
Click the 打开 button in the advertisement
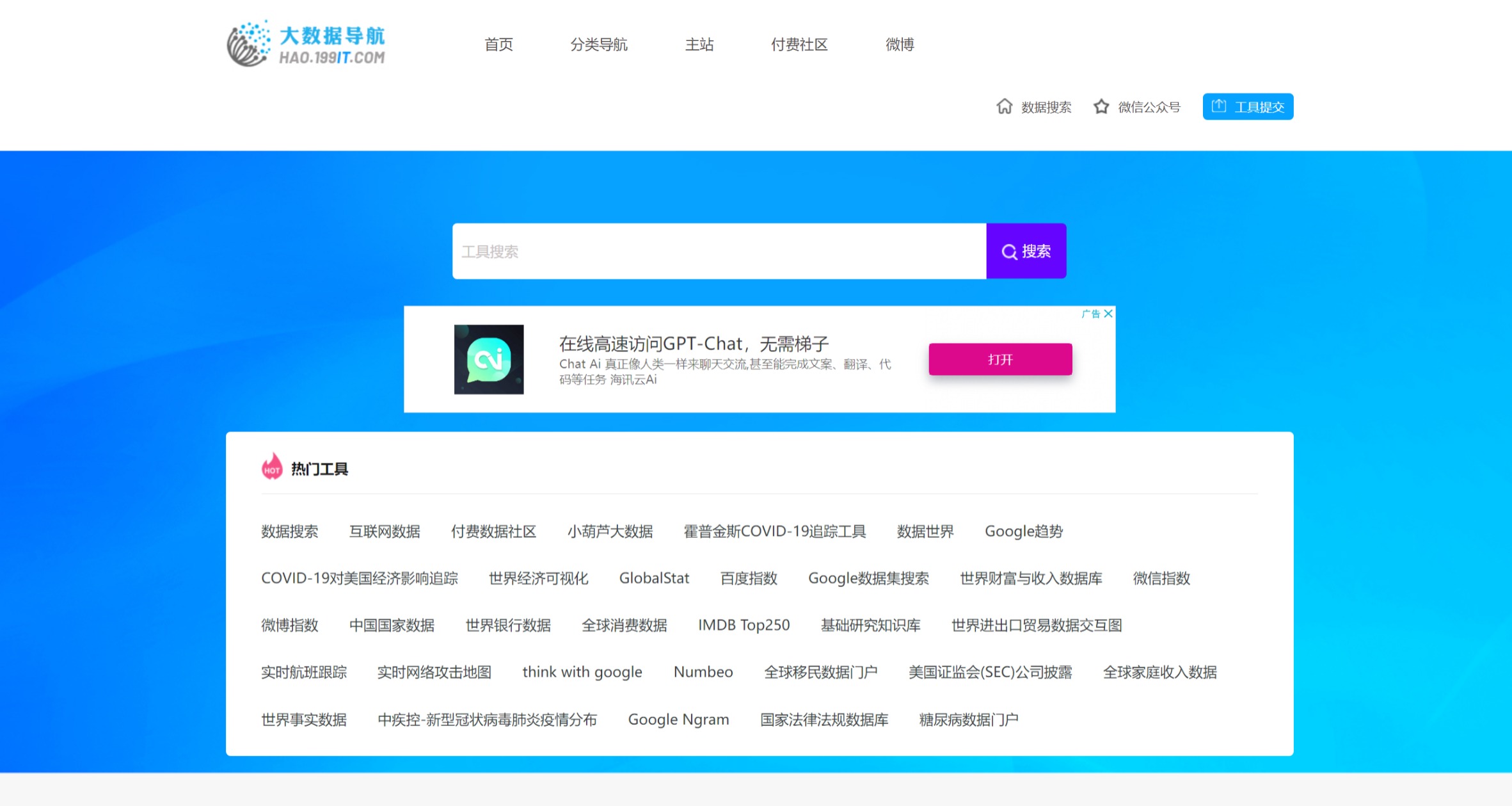(1000, 359)
